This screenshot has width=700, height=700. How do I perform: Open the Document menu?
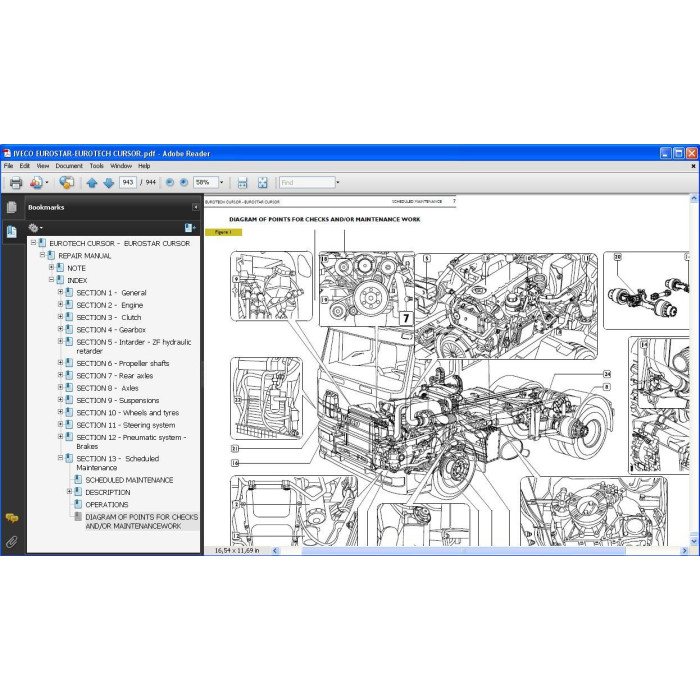[69, 166]
